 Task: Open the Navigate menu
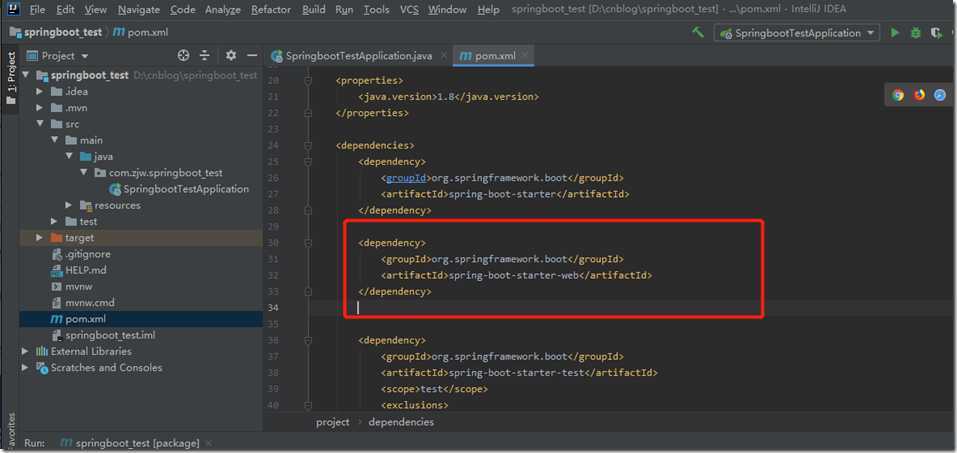coord(139,10)
